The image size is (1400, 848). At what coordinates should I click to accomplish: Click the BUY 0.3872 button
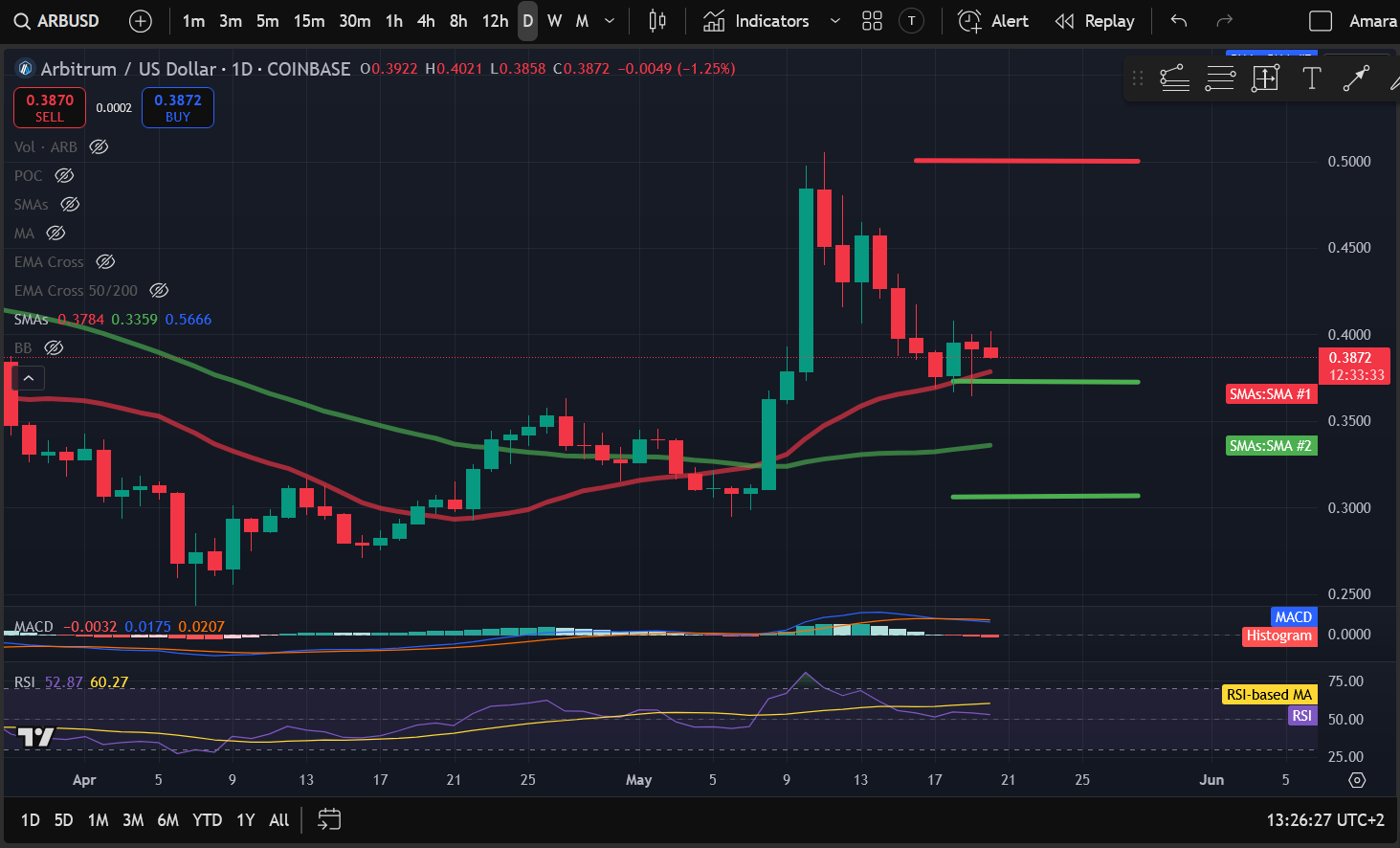(x=178, y=107)
